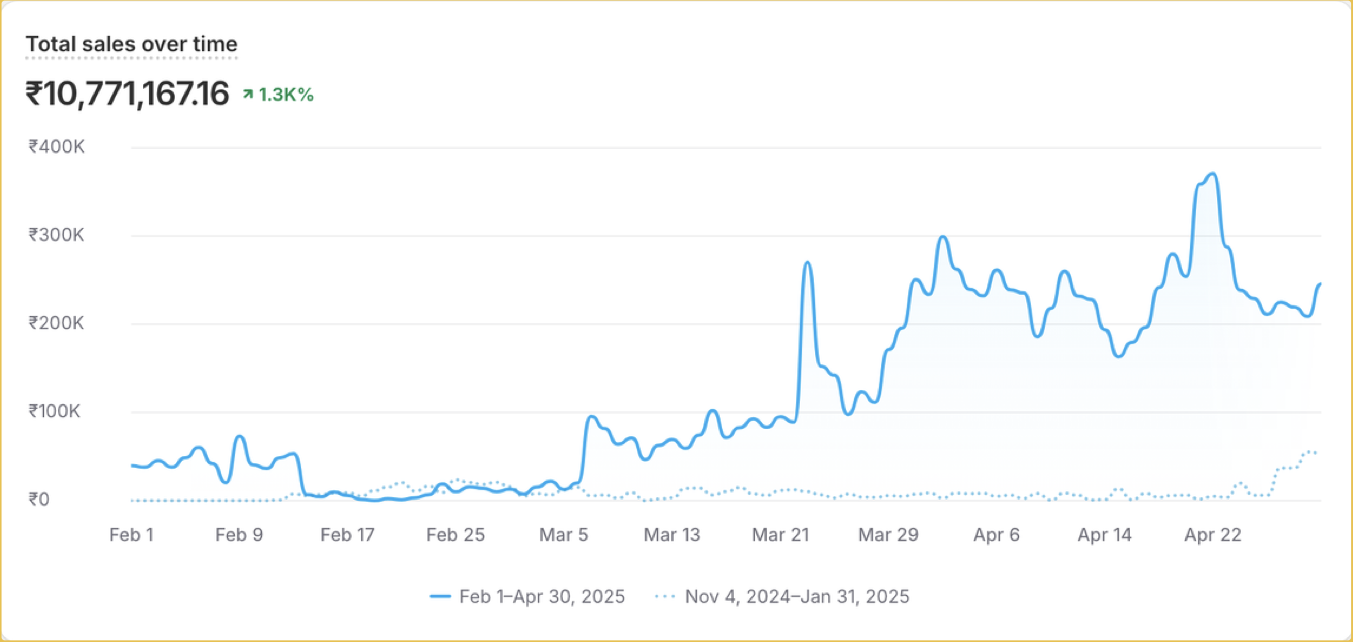Open the Total sales over time report

coord(131,44)
